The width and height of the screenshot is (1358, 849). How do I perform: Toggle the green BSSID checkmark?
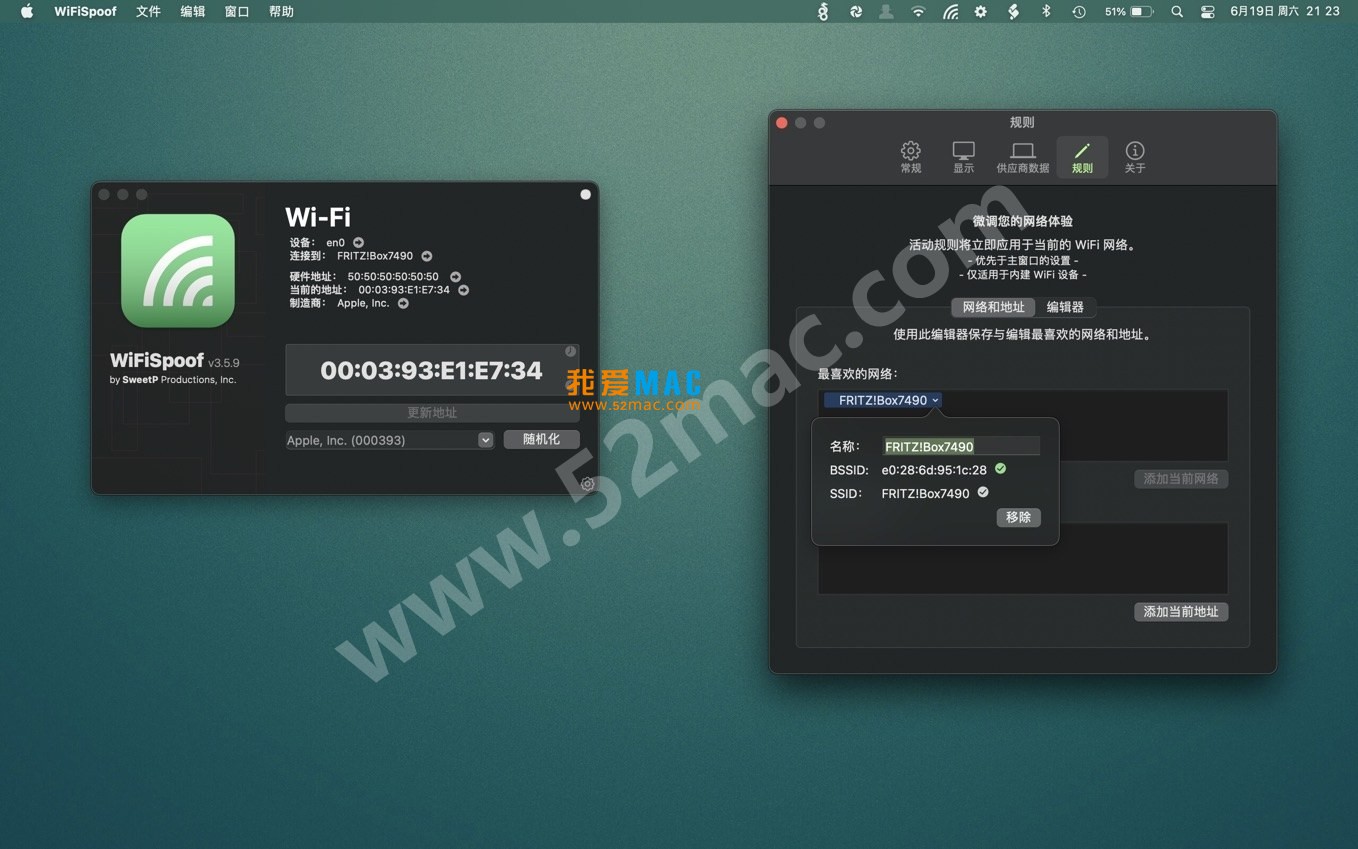click(x=1000, y=469)
